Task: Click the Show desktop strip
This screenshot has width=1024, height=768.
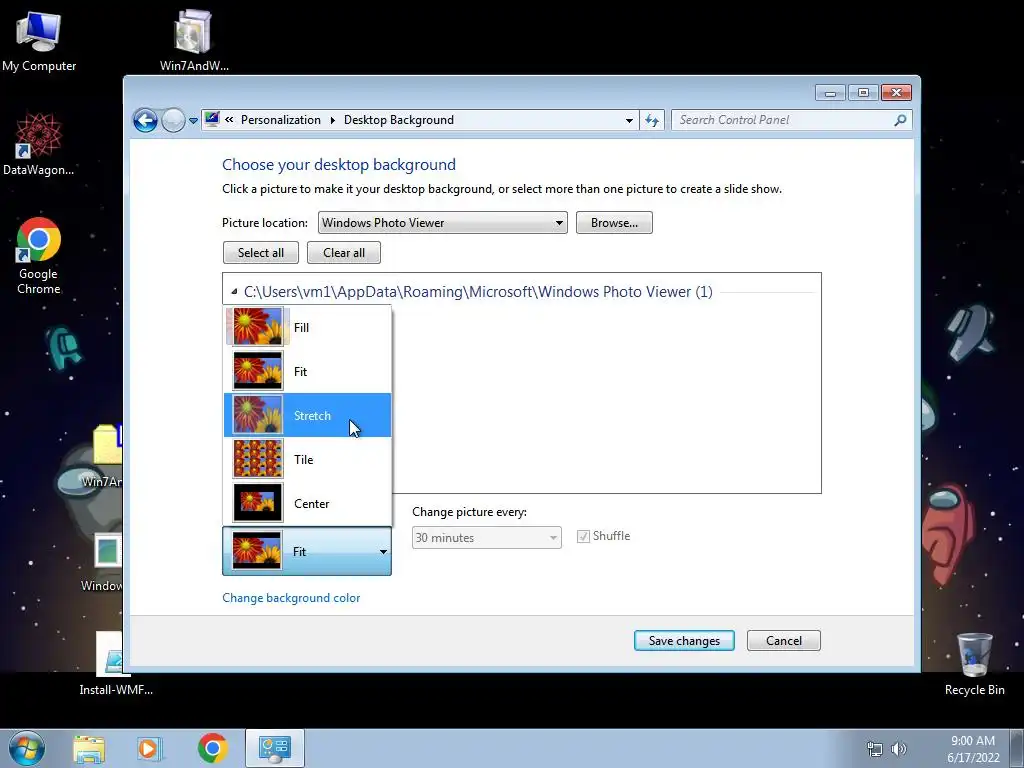Action: coord(1017,748)
